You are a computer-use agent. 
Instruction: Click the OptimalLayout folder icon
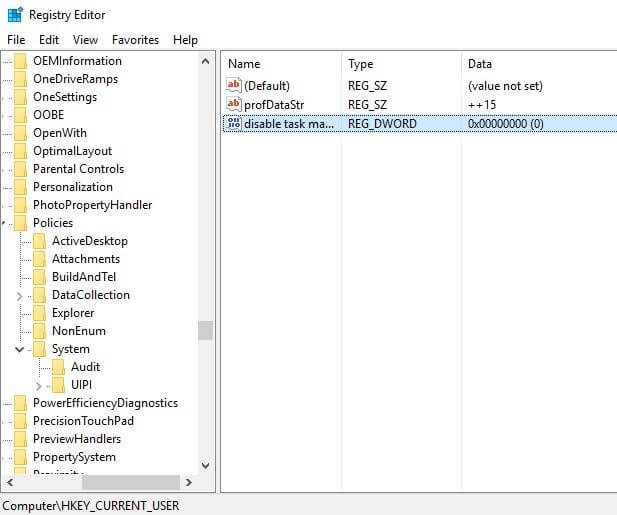coord(20,151)
